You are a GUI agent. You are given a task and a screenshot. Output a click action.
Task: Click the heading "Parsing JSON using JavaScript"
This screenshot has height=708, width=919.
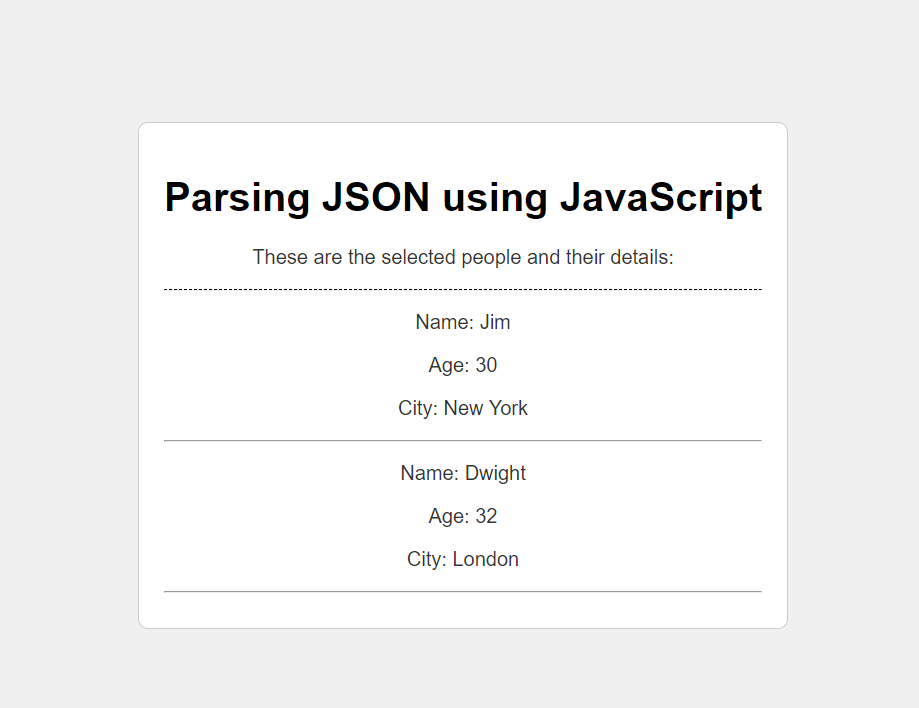(x=463, y=198)
